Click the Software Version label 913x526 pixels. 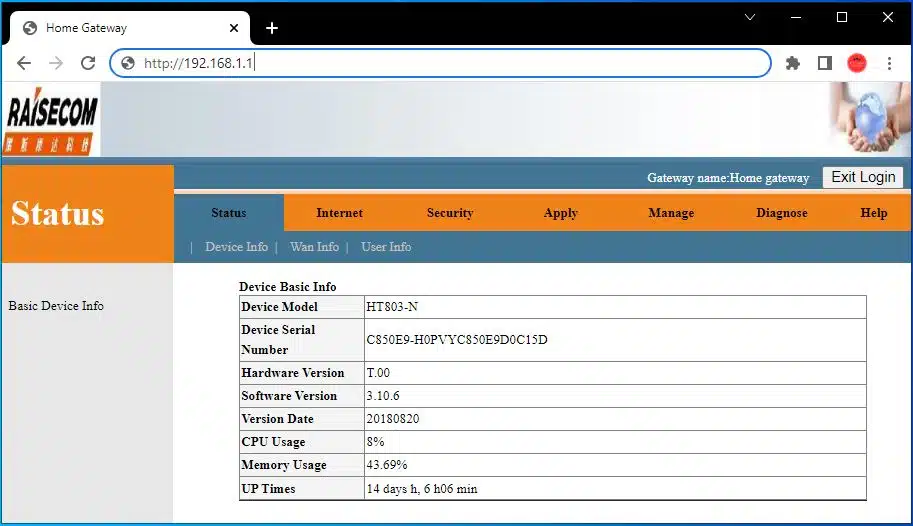tap(289, 396)
